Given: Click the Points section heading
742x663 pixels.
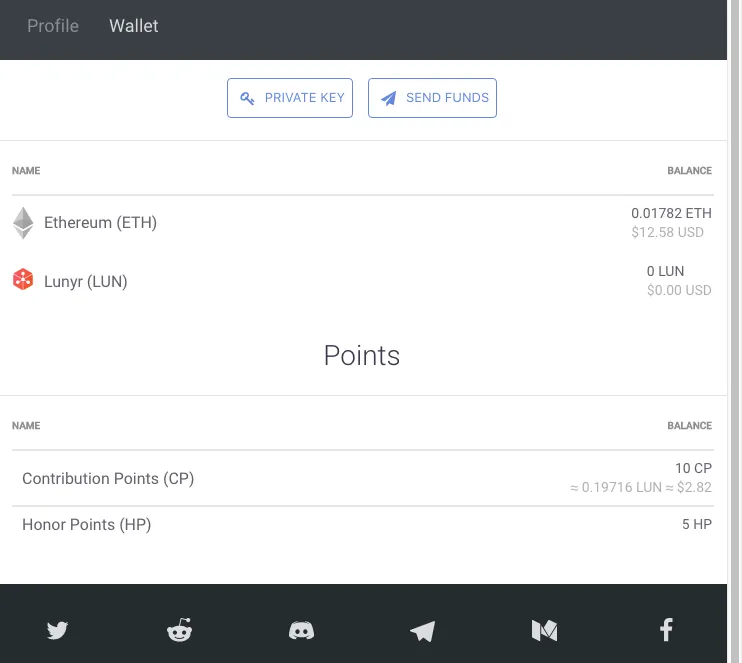Looking at the screenshot, I should (362, 355).
